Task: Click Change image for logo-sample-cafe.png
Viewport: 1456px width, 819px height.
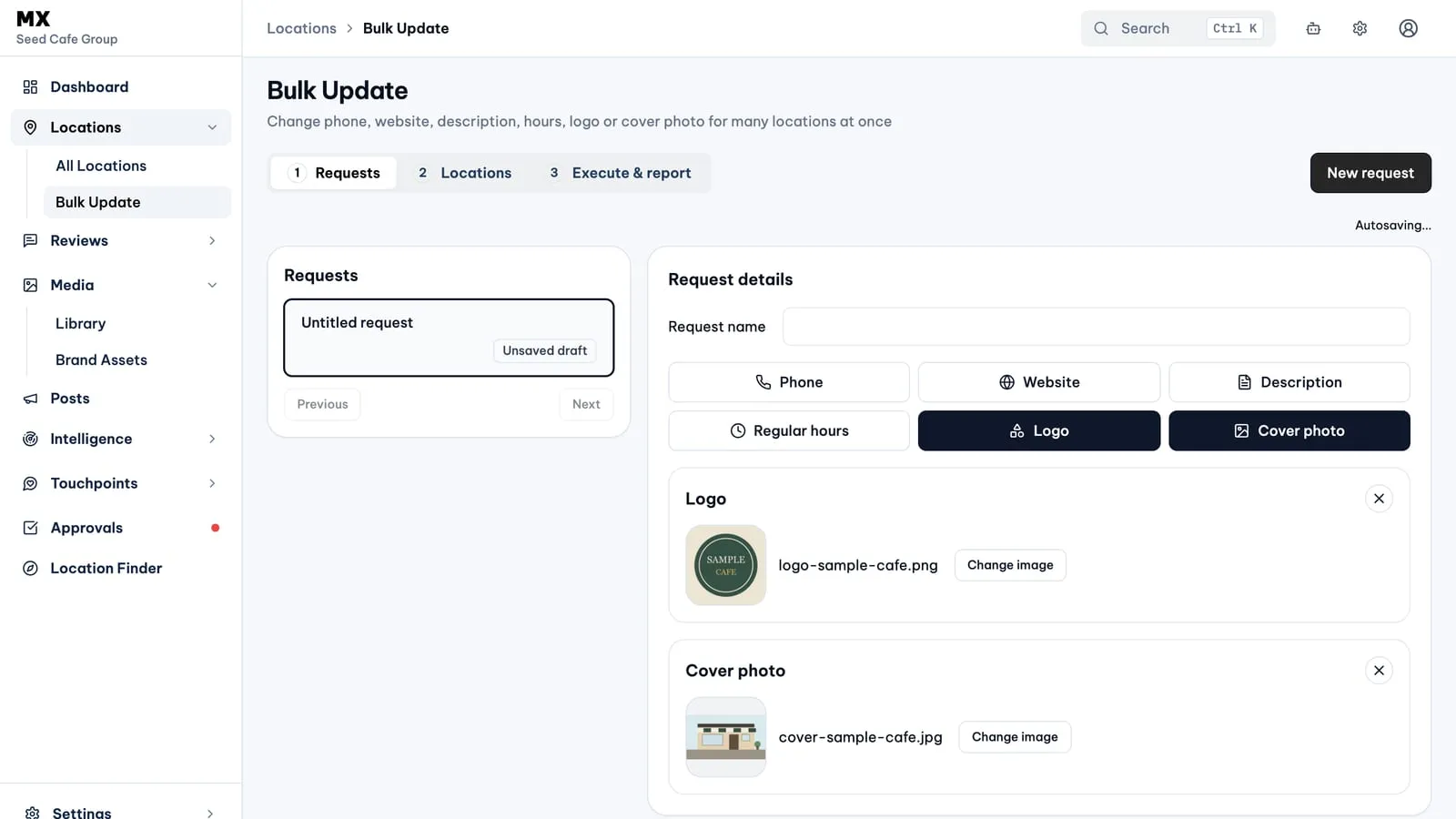Action: [1010, 565]
